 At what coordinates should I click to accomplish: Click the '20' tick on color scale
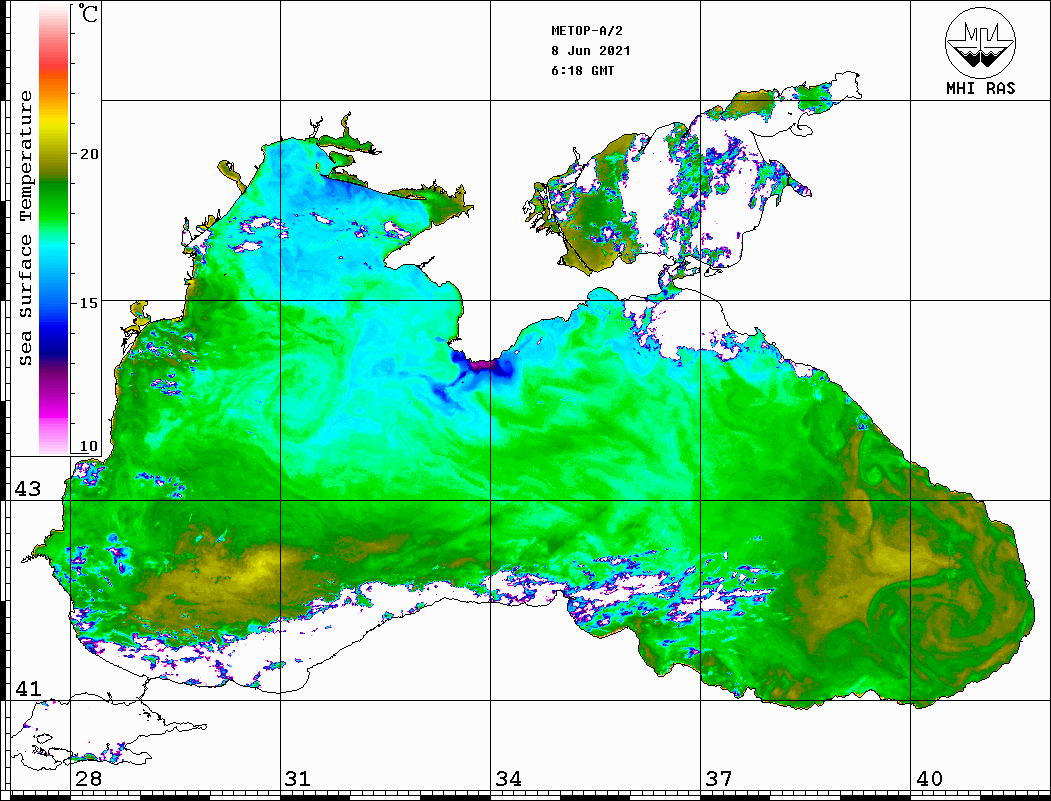(x=88, y=154)
